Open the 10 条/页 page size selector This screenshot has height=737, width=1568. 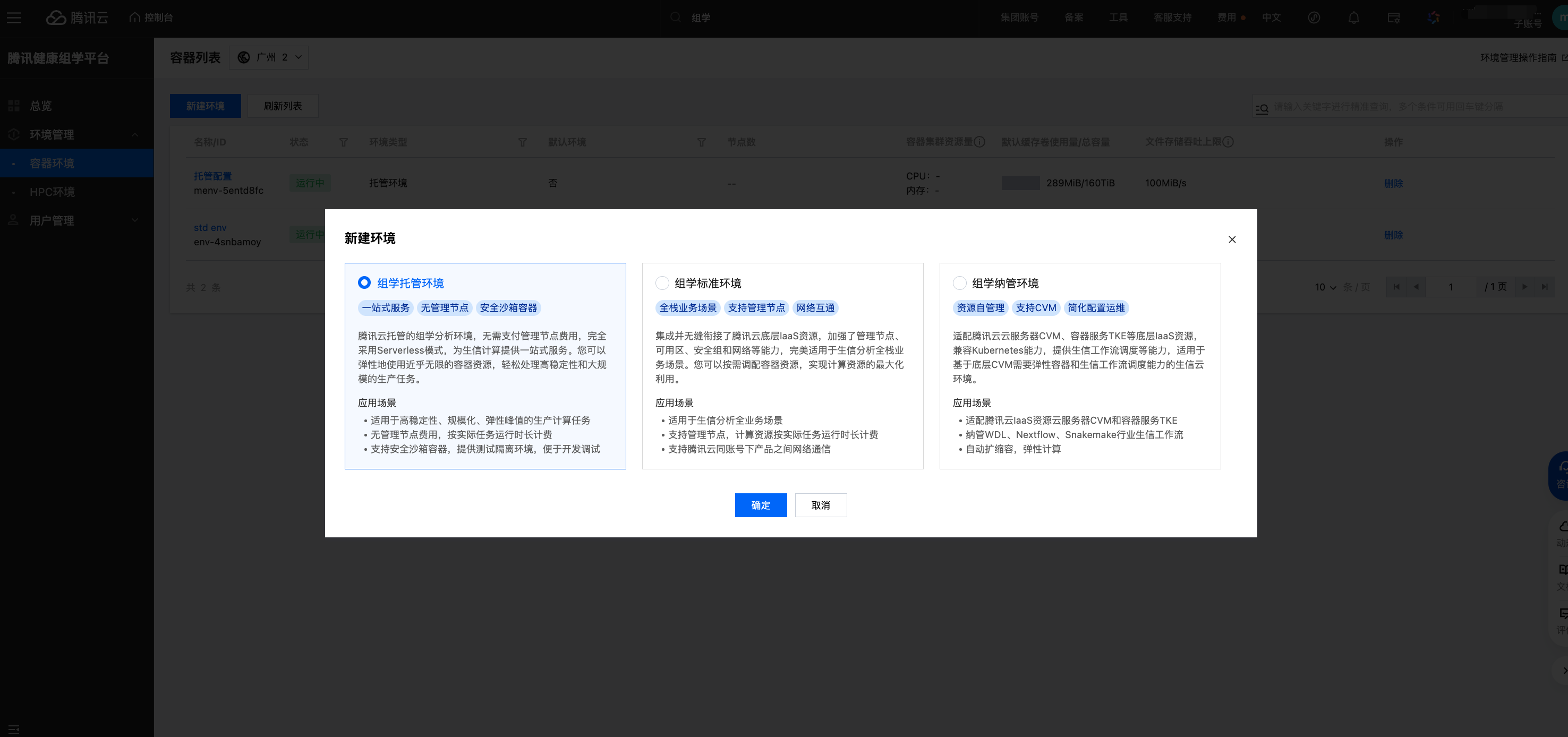point(1325,287)
